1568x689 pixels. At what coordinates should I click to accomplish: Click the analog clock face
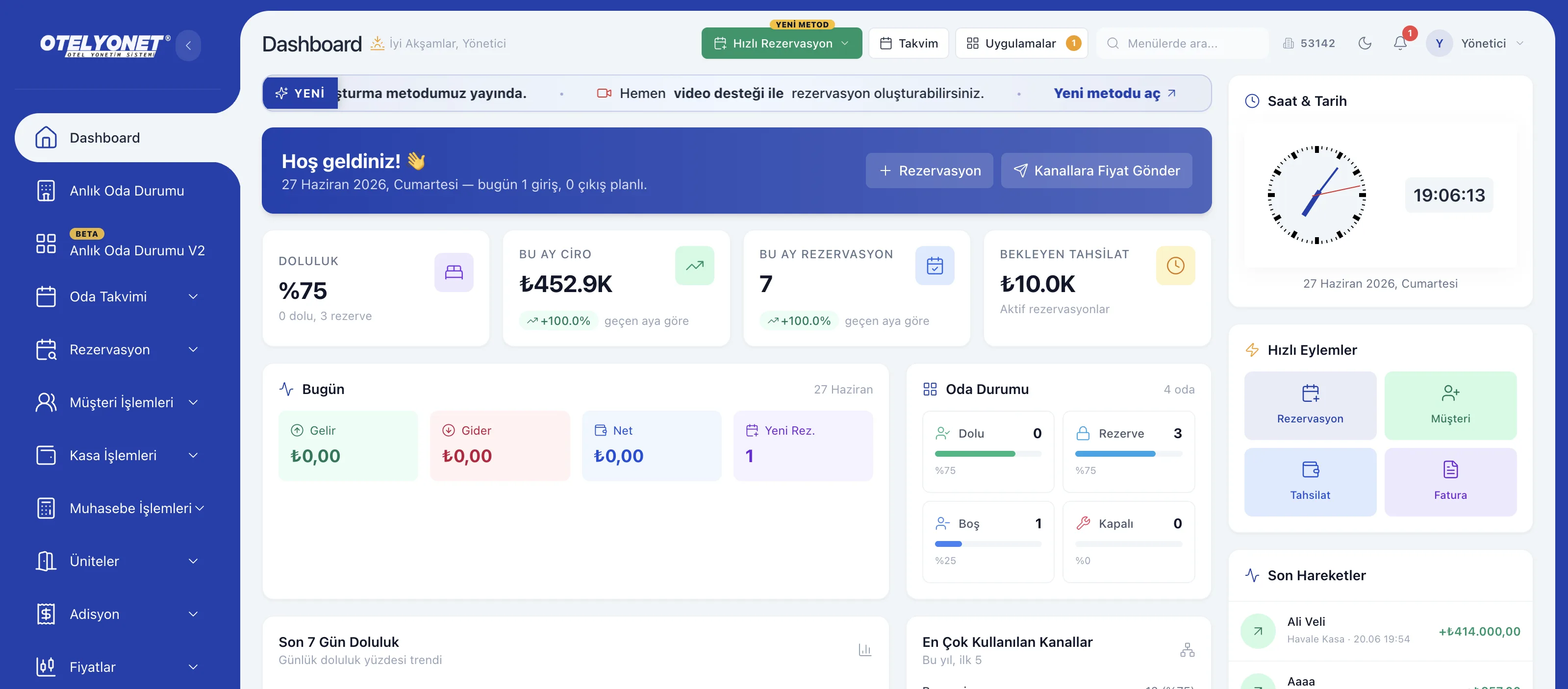[x=1316, y=195]
